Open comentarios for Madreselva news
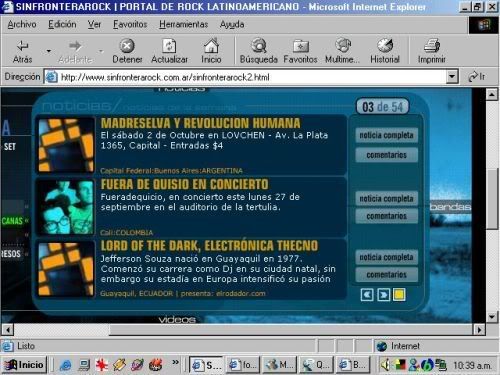 pos(386,155)
